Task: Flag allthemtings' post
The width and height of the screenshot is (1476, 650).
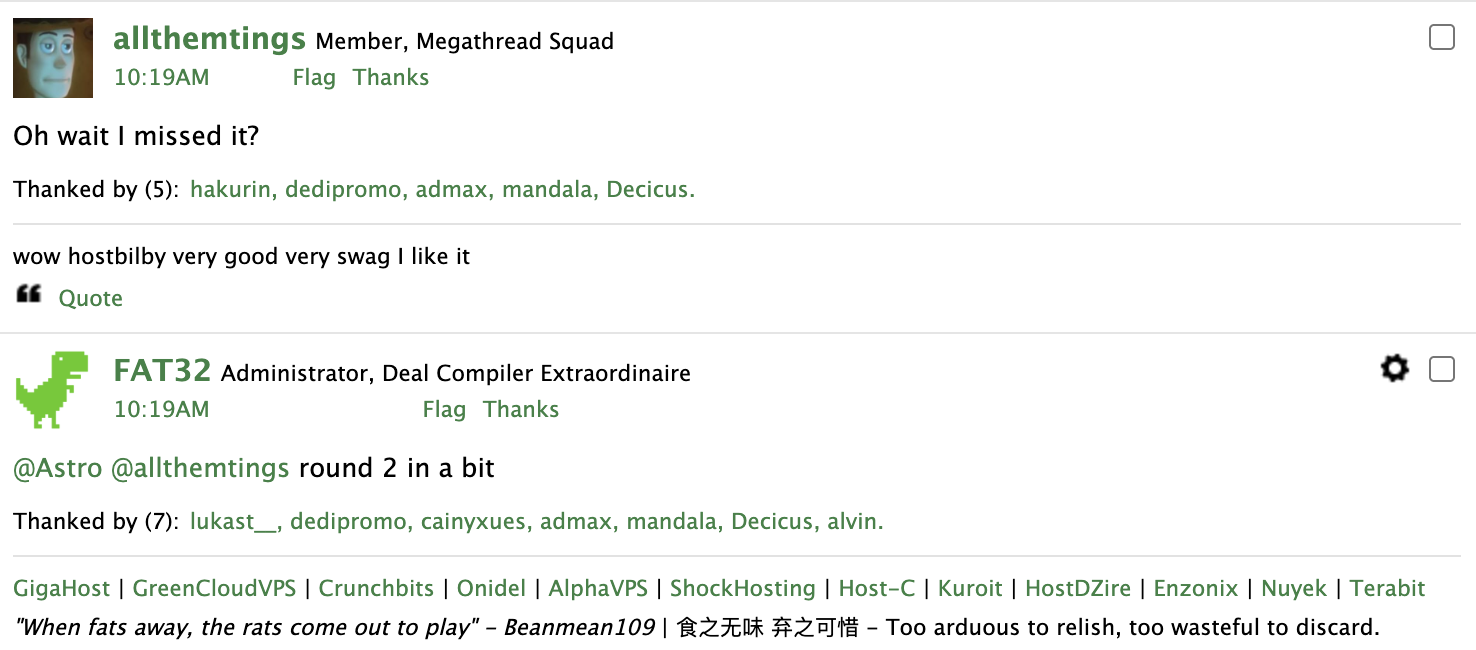Action: 314,77
